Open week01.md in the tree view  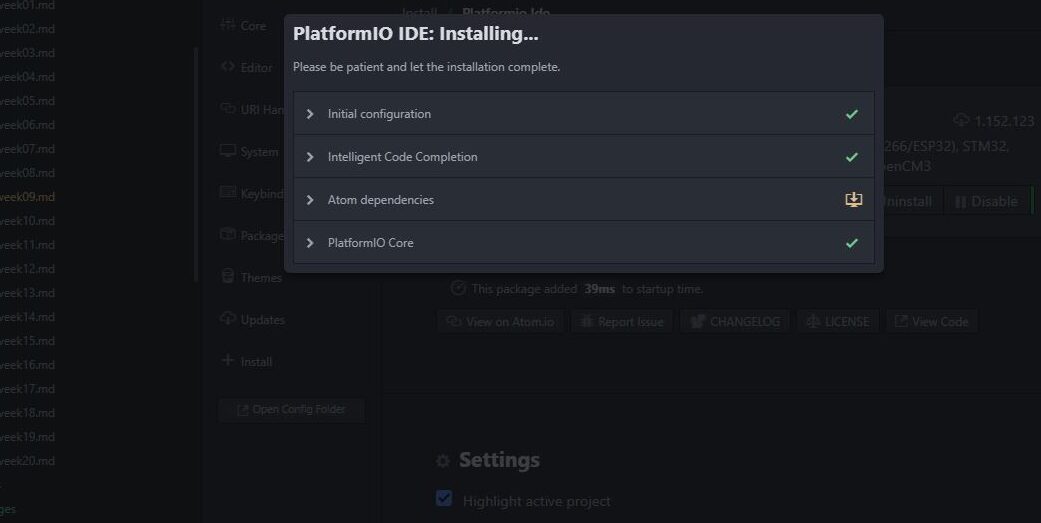click(x=27, y=5)
